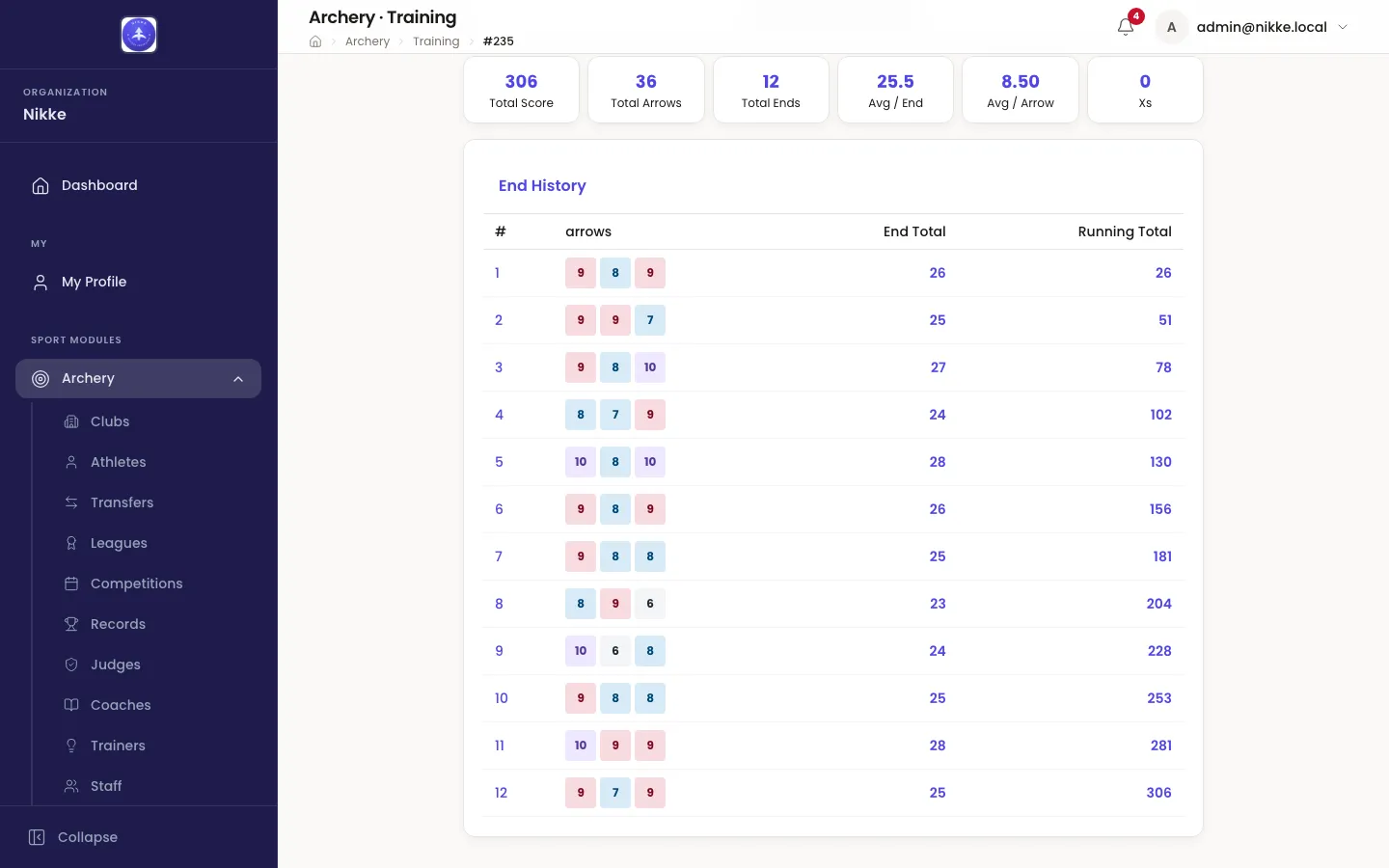Click the Clubs building icon
Screen dimensions: 1389x868
coord(71,421)
